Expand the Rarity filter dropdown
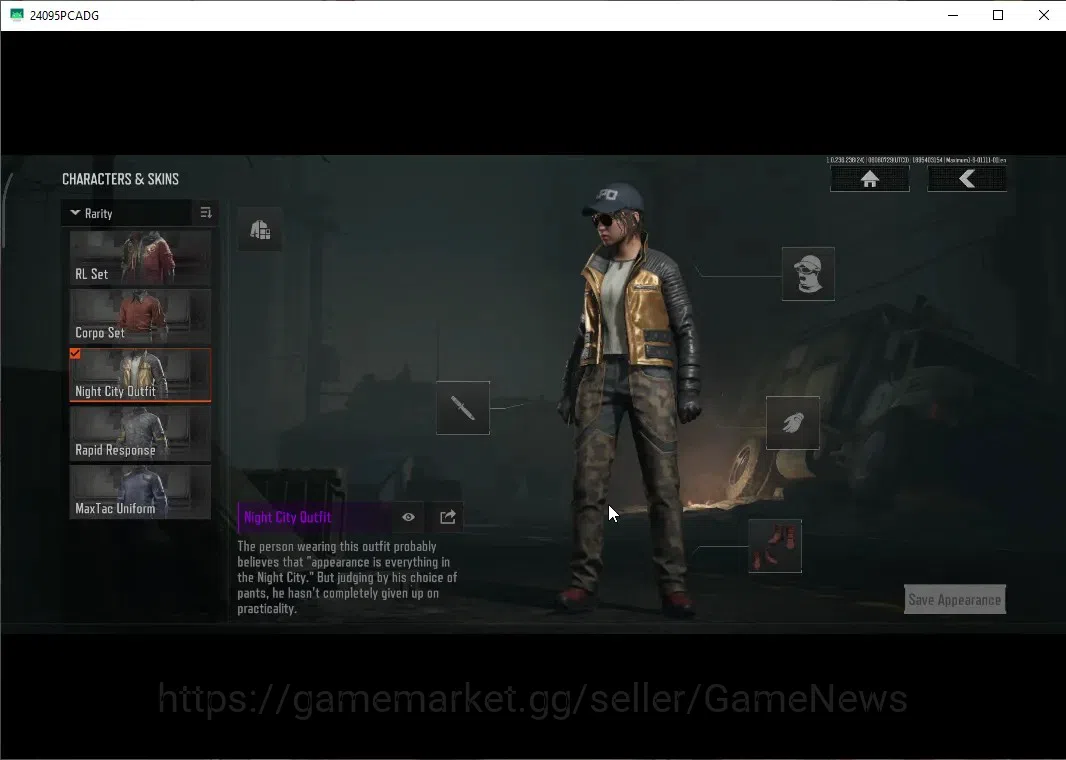The width and height of the screenshot is (1066, 760). 126,213
